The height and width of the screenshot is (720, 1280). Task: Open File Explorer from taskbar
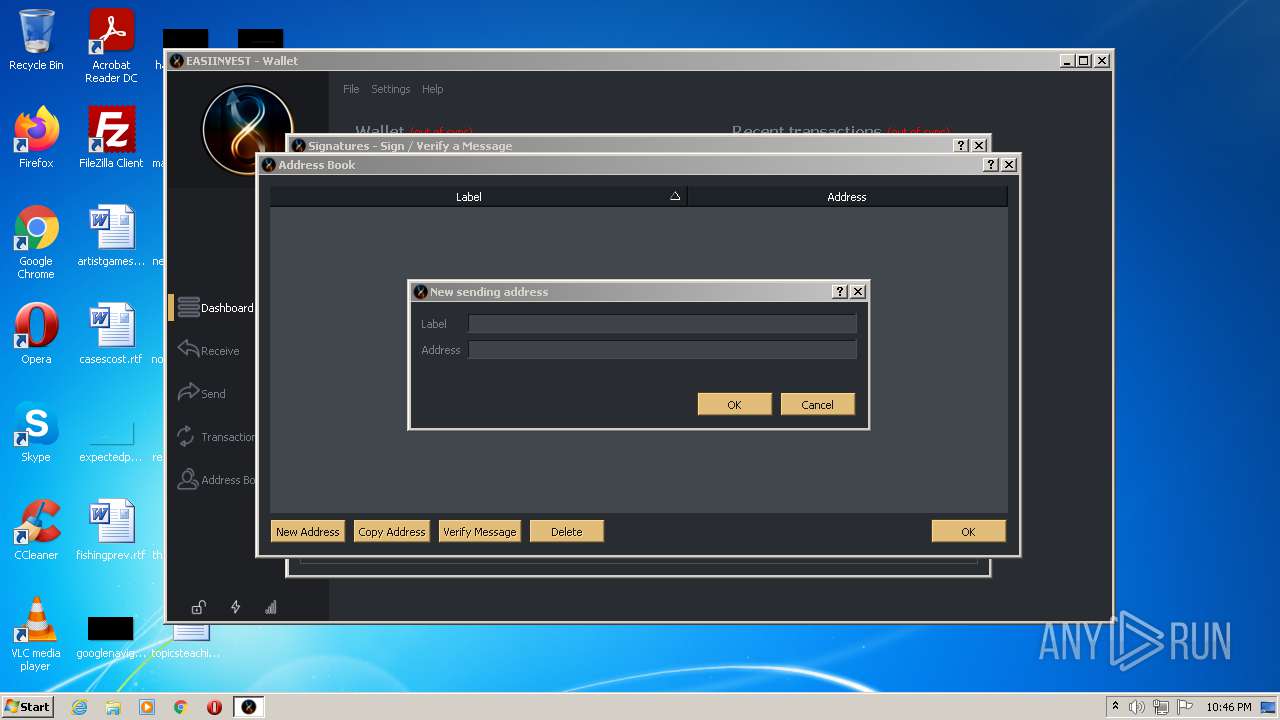[x=113, y=707]
